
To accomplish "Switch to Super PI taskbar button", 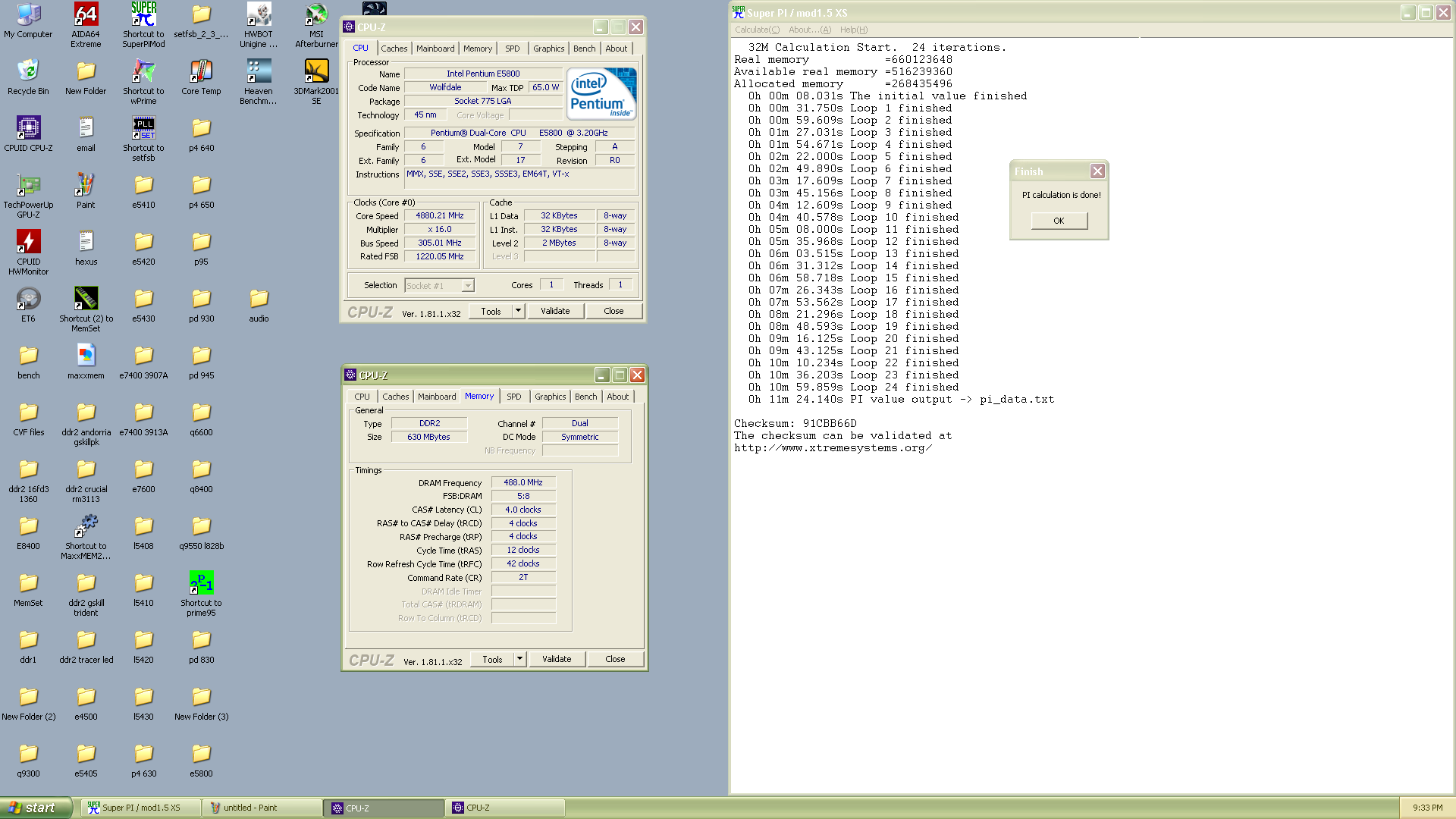I will pos(140,808).
